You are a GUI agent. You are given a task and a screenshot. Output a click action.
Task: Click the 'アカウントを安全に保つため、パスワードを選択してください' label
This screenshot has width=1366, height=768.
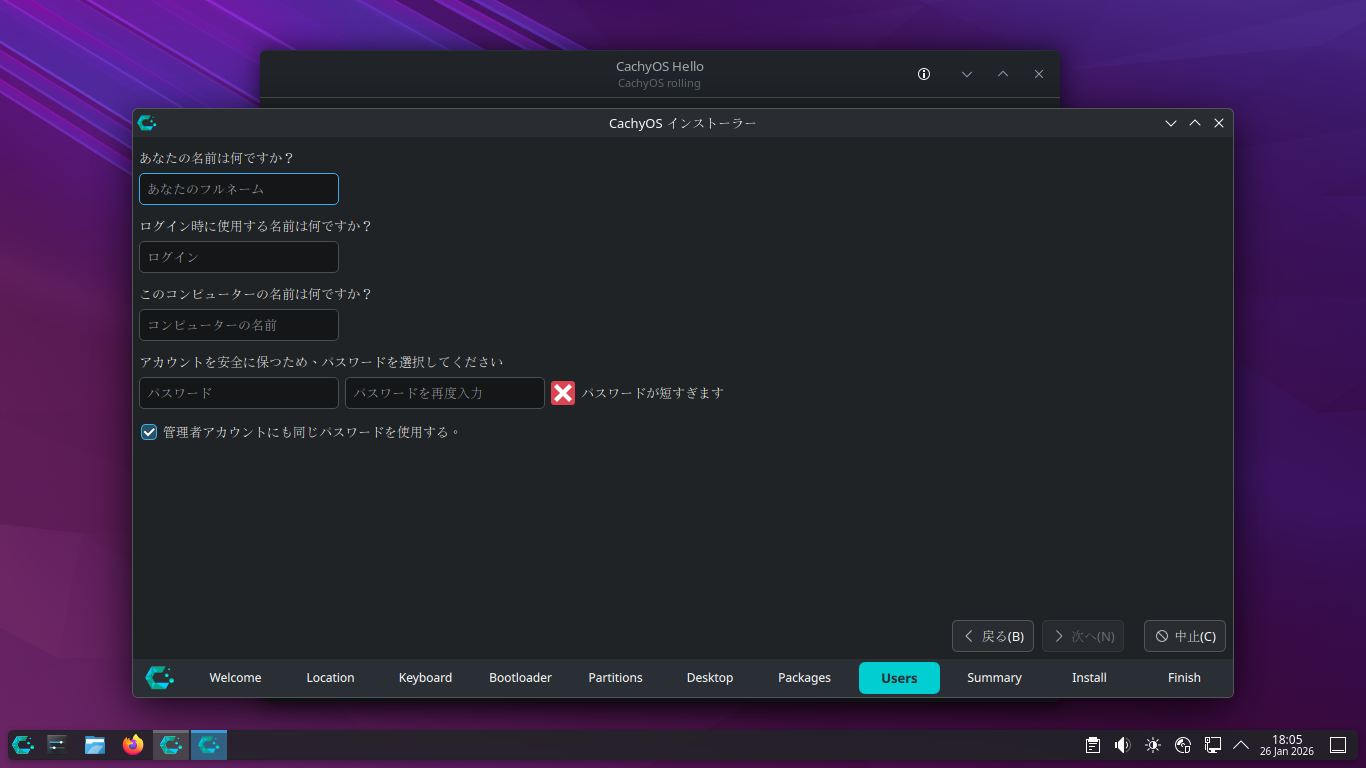click(322, 362)
